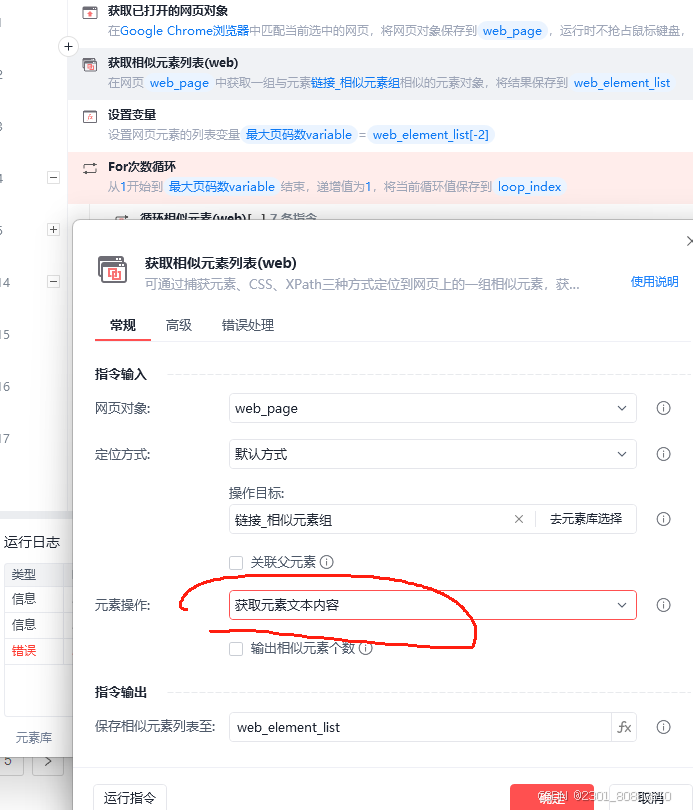
Task: Clear the 链接_相似元素组 target with X
Action: 519,519
